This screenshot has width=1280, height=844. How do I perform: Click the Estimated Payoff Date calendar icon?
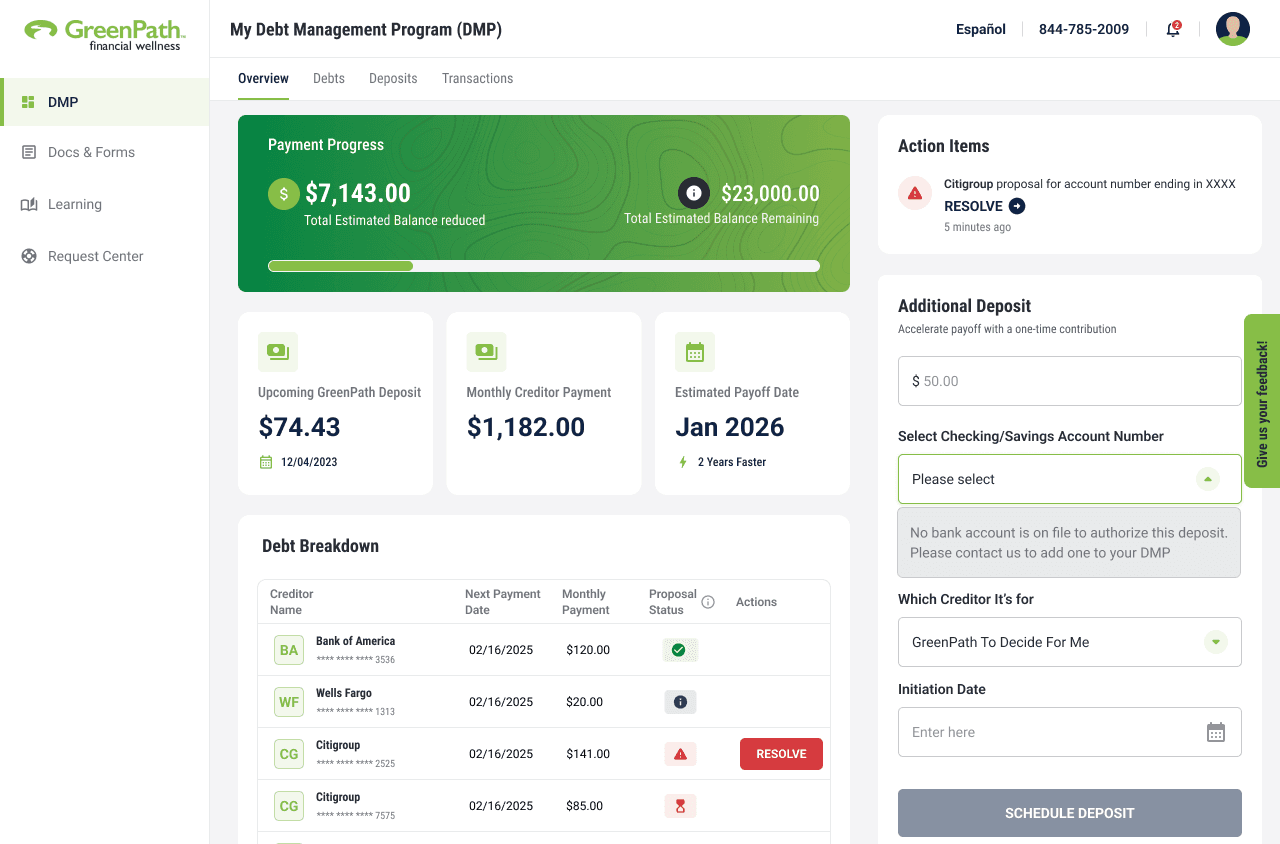(695, 352)
